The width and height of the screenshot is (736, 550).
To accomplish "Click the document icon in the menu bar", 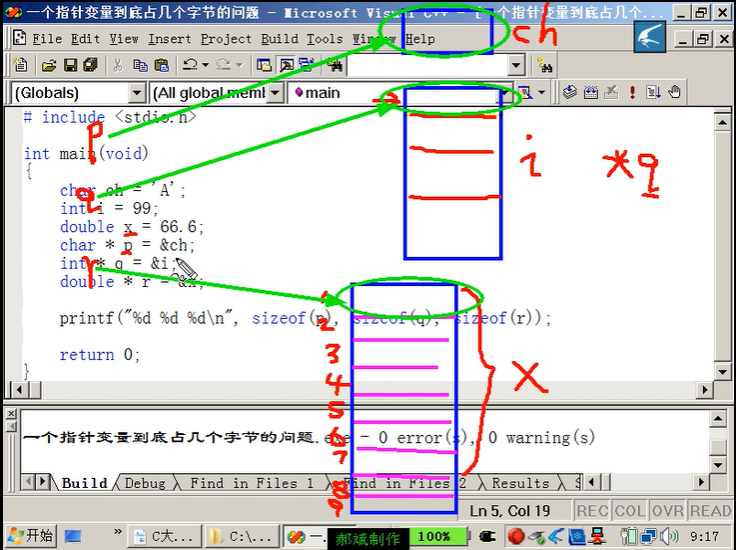I will coord(19,38).
